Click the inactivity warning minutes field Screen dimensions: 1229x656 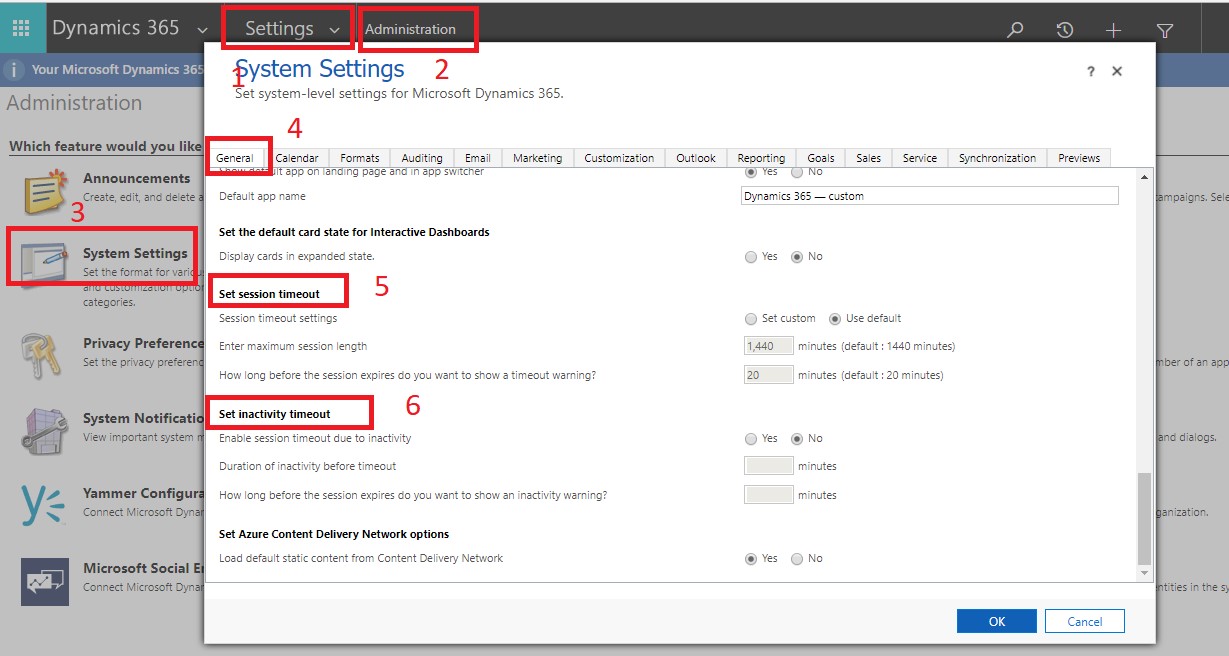(769, 495)
